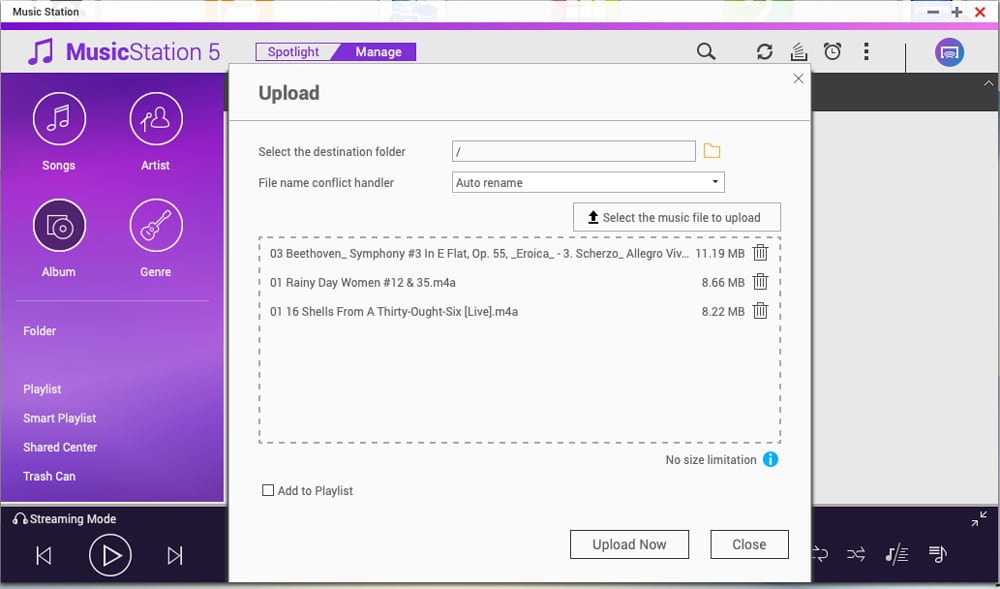Toggle the repeat icon in the player bar
This screenshot has width=1000, height=589.
point(820,554)
